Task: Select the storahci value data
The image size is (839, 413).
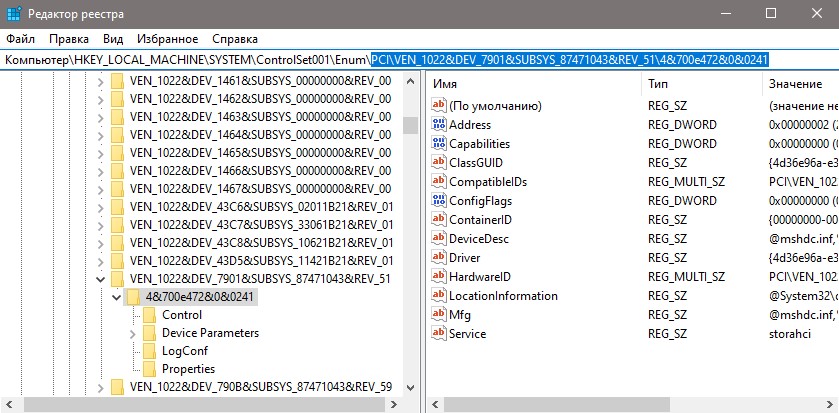Action: (789, 334)
